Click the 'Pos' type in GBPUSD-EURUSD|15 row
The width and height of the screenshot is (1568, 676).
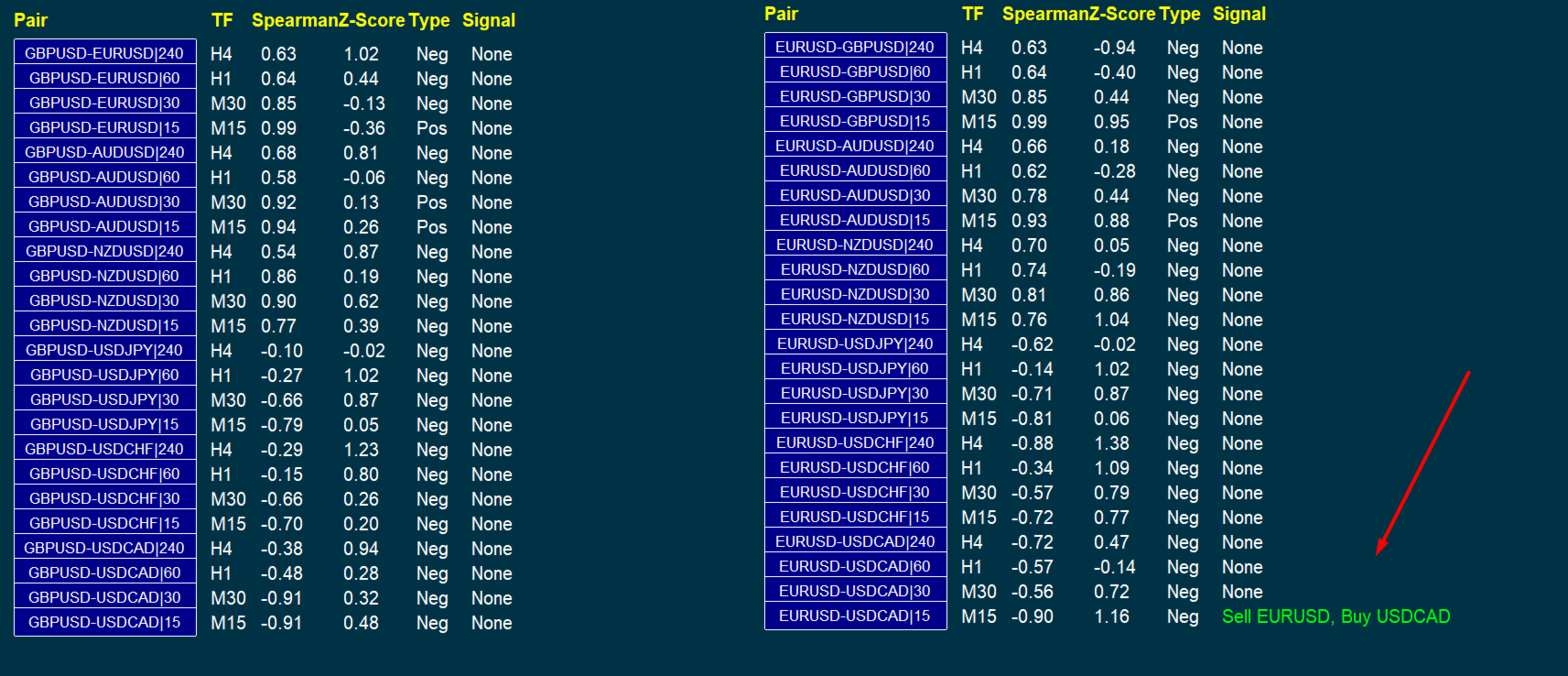point(431,128)
